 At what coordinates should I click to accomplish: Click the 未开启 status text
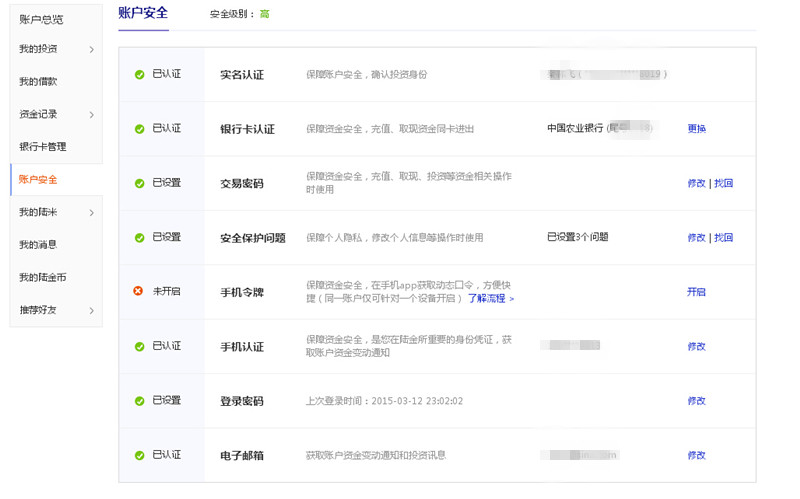[167, 291]
